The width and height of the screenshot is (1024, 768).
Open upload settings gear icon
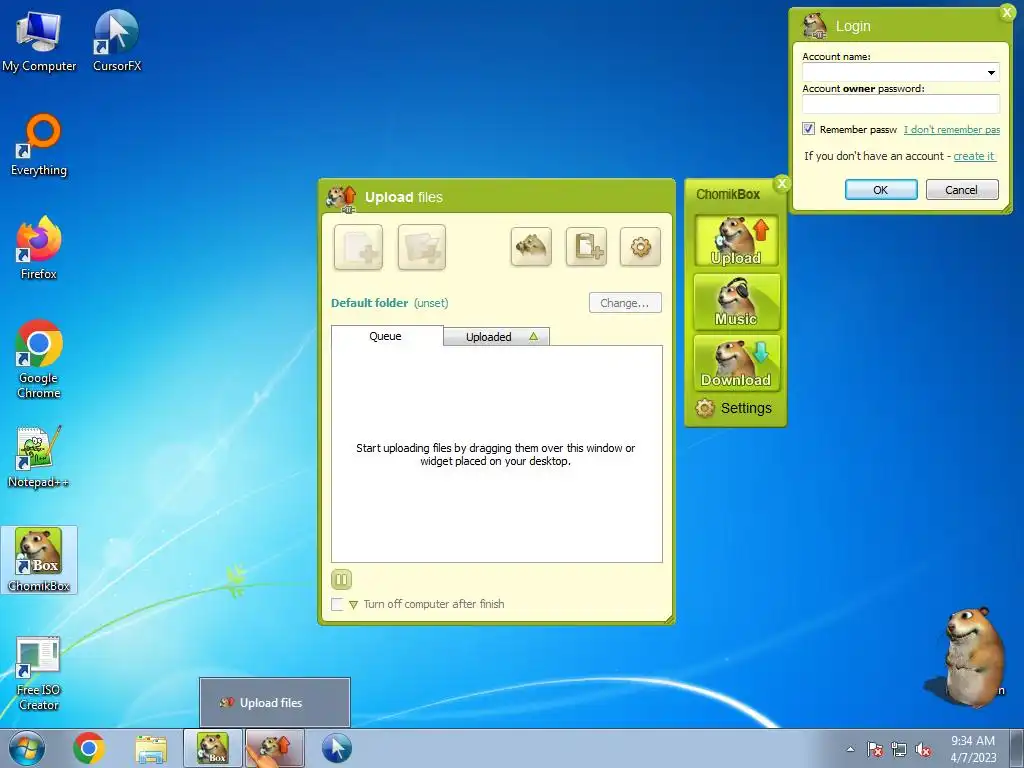(x=640, y=246)
